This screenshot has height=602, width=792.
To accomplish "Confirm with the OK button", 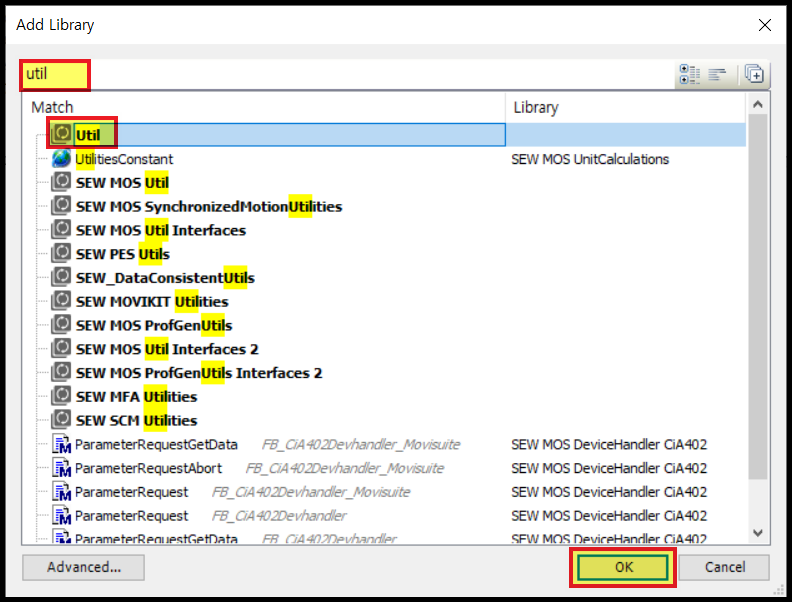I will click(624, 567).
